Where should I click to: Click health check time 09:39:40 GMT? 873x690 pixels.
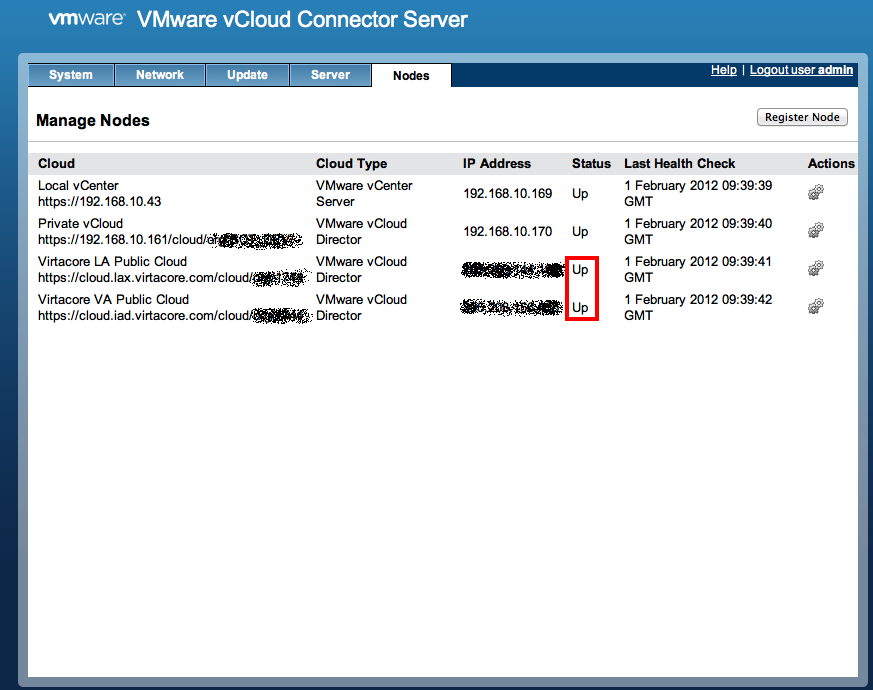(698, 231)
